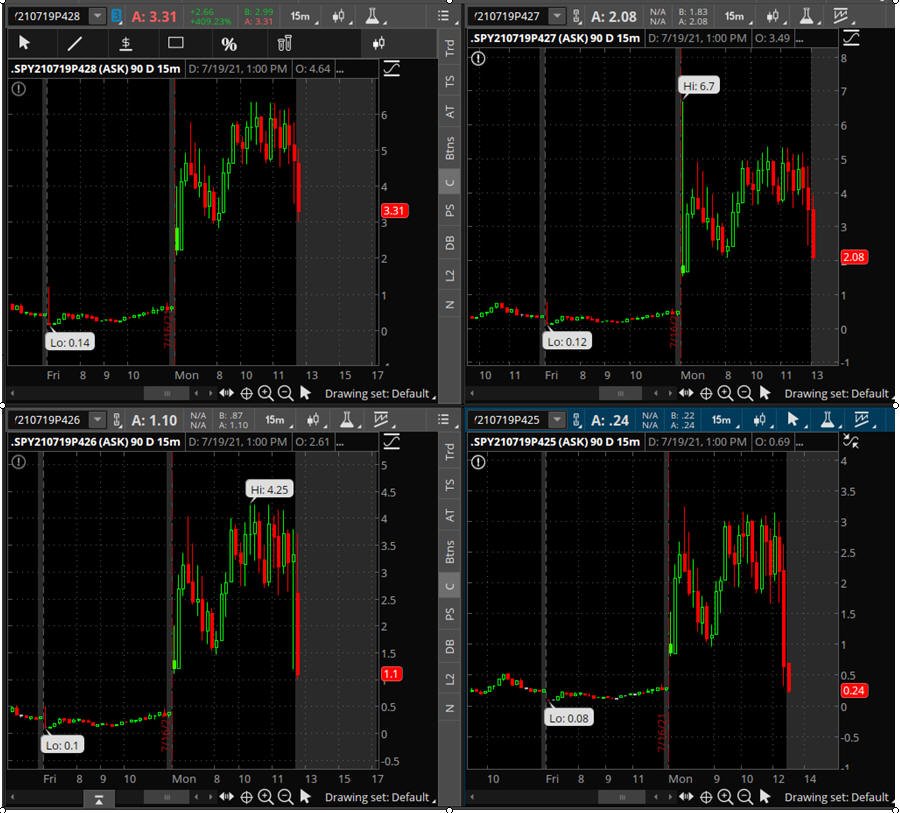Viewport: 900px width, 813px height.
Task: Open Drawing set: Default under P425 chart
Action: coord(838,797)
